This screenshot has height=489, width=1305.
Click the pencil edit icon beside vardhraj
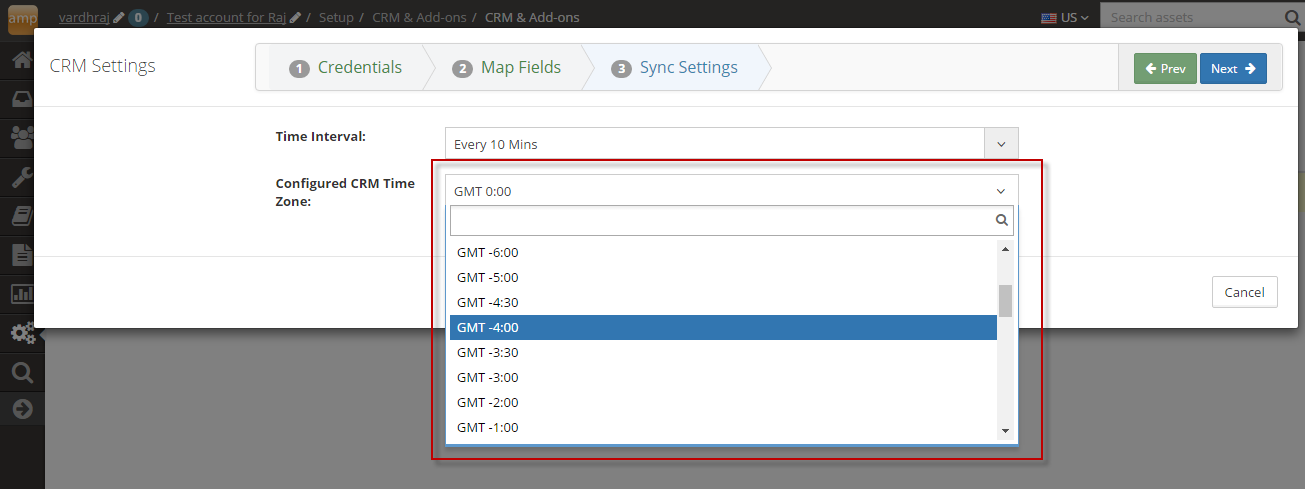pos(119,18)
